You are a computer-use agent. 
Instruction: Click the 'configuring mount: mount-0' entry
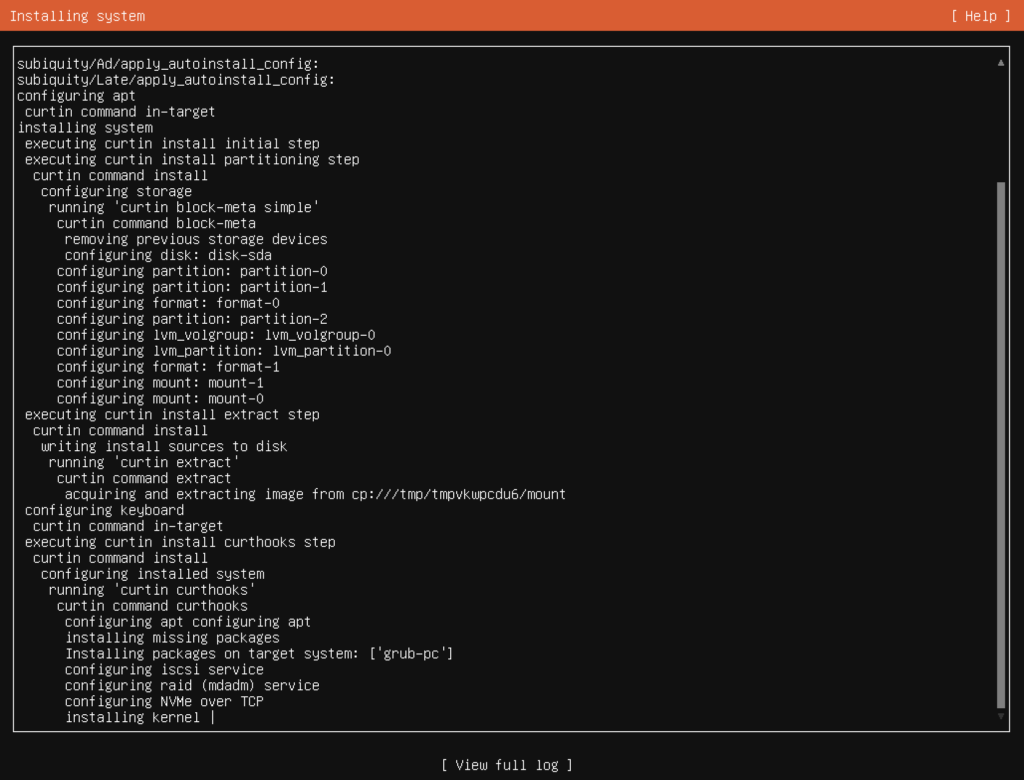(160, 398)
